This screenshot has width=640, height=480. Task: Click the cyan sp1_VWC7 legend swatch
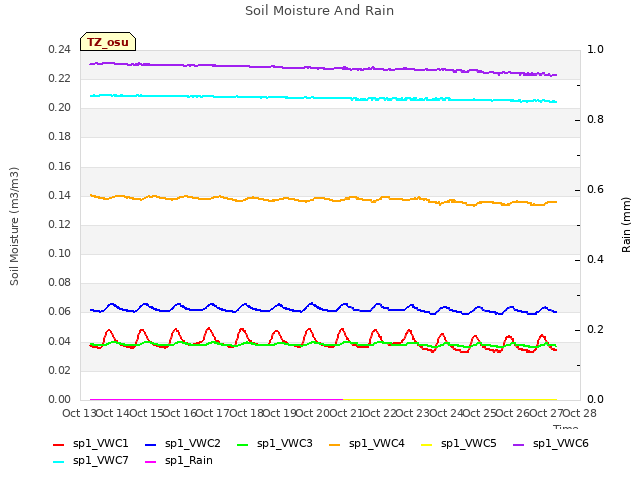click(x=59, y=462)
